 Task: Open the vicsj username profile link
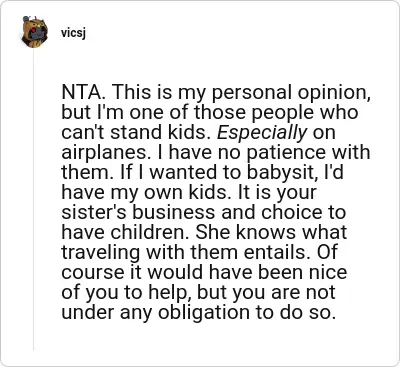73,33
